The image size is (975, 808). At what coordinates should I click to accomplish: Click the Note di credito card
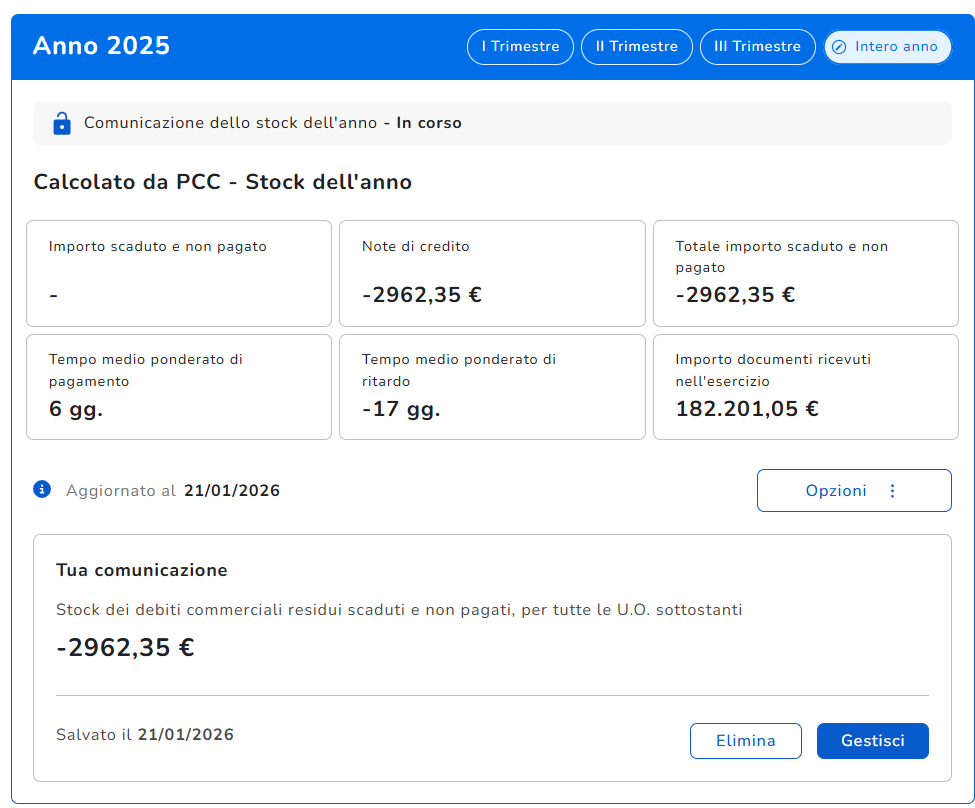tap(492, 273)
